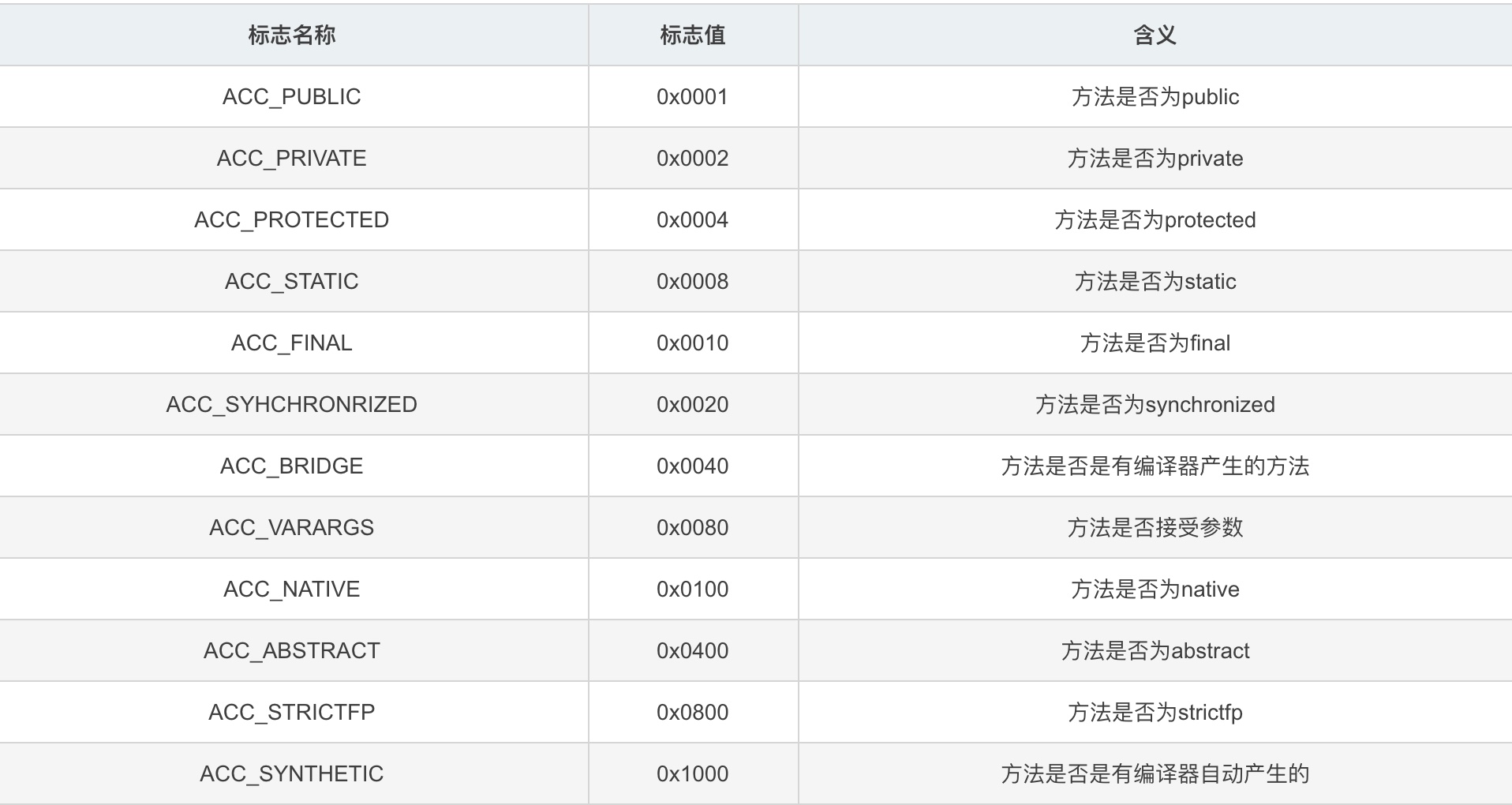Select the ACC_ABSTRACT cell
This screenshot has width=1512, height=805.
click(x=292, y=650)
